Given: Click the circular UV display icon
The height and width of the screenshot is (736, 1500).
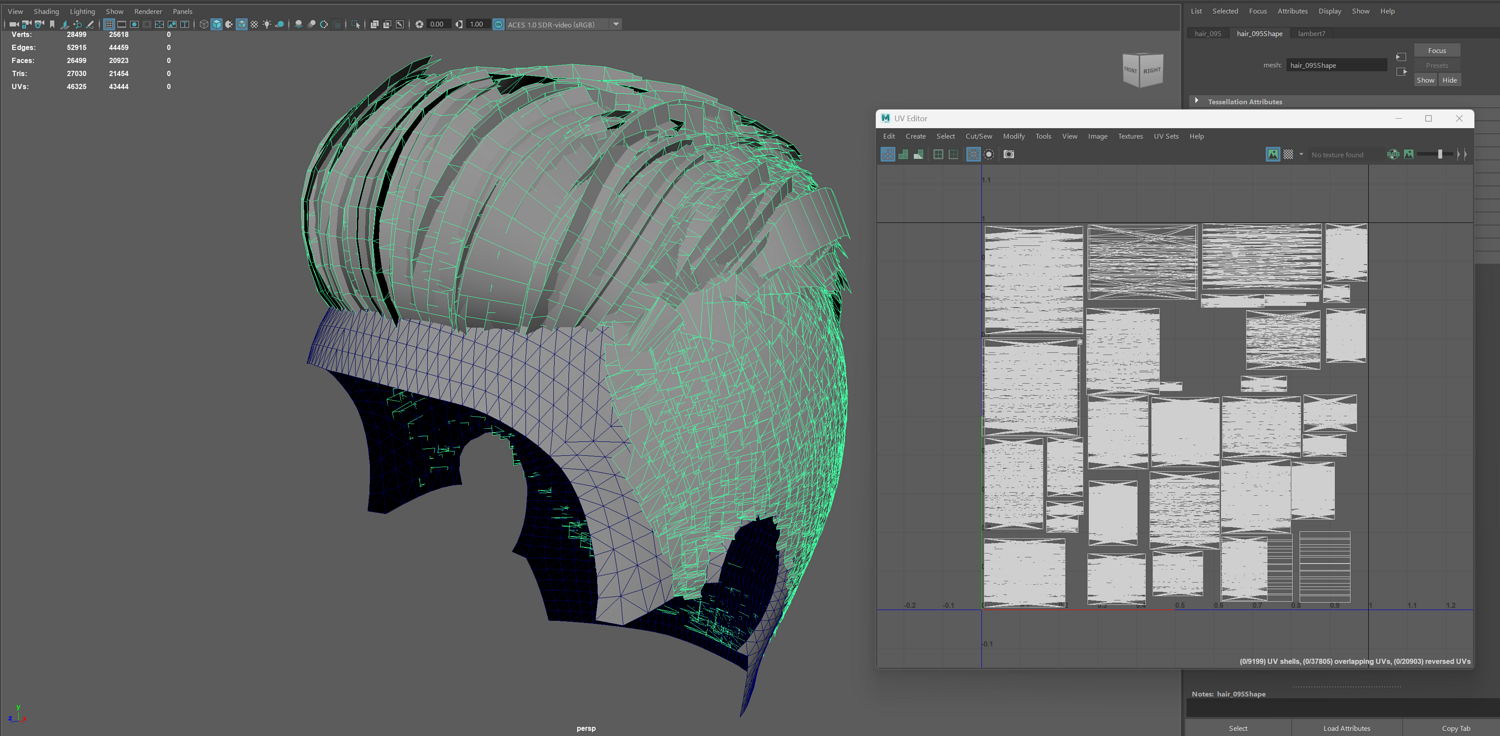Looking at the screenshot, I should (989, 154).
